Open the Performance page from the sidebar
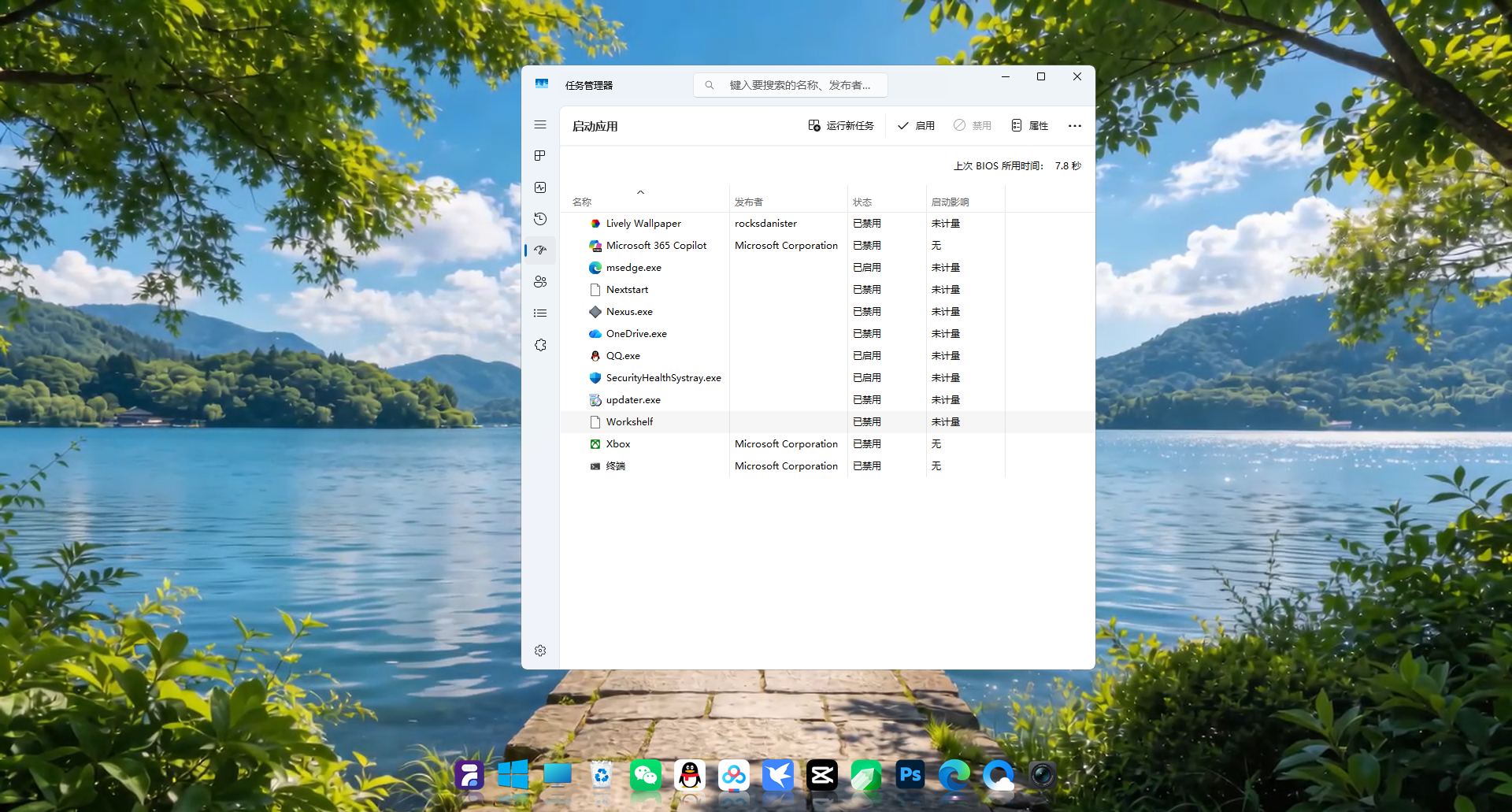This screenshot has width=1512, height=812. click(x=540, y=187)
